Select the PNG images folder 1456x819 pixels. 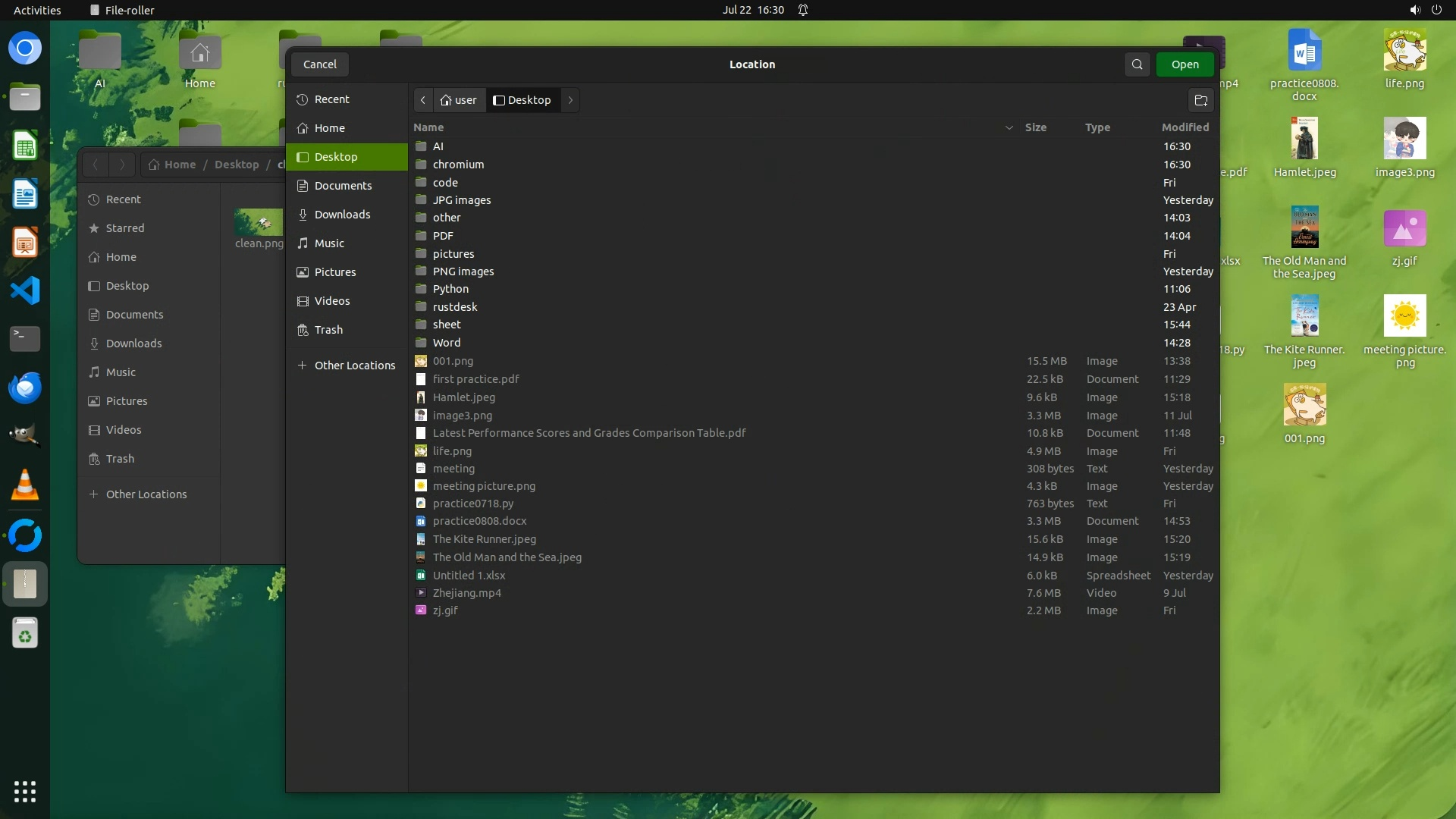[x=463, y=271]
